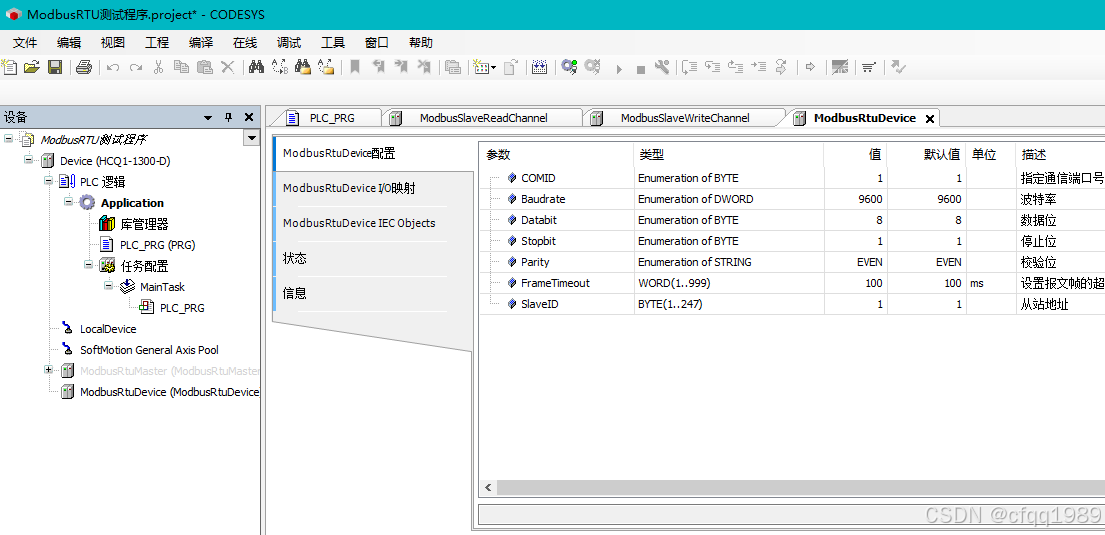
Task: Click the Paste clipboard icon
Action: (204, 68)
